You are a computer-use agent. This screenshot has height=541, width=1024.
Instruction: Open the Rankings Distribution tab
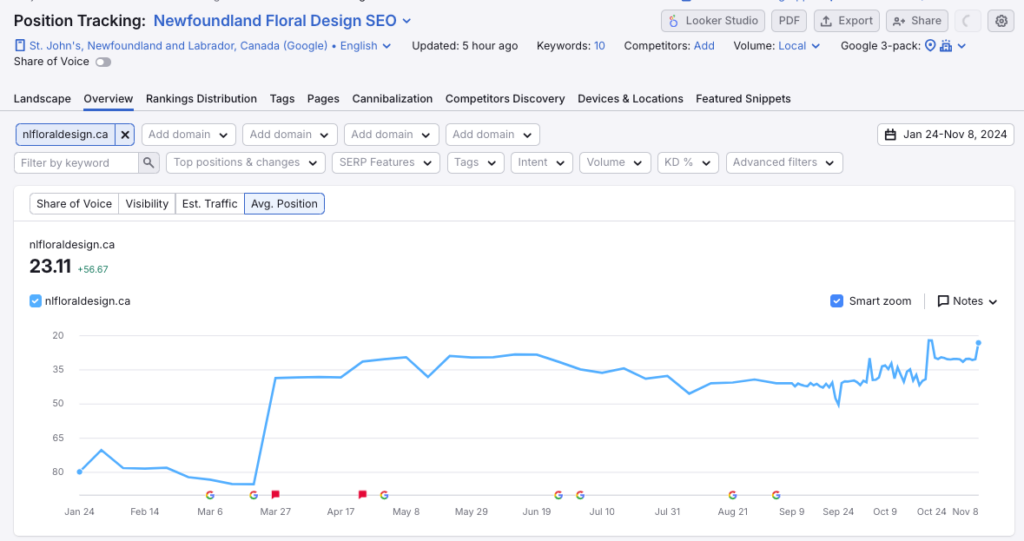coord(201,99)
